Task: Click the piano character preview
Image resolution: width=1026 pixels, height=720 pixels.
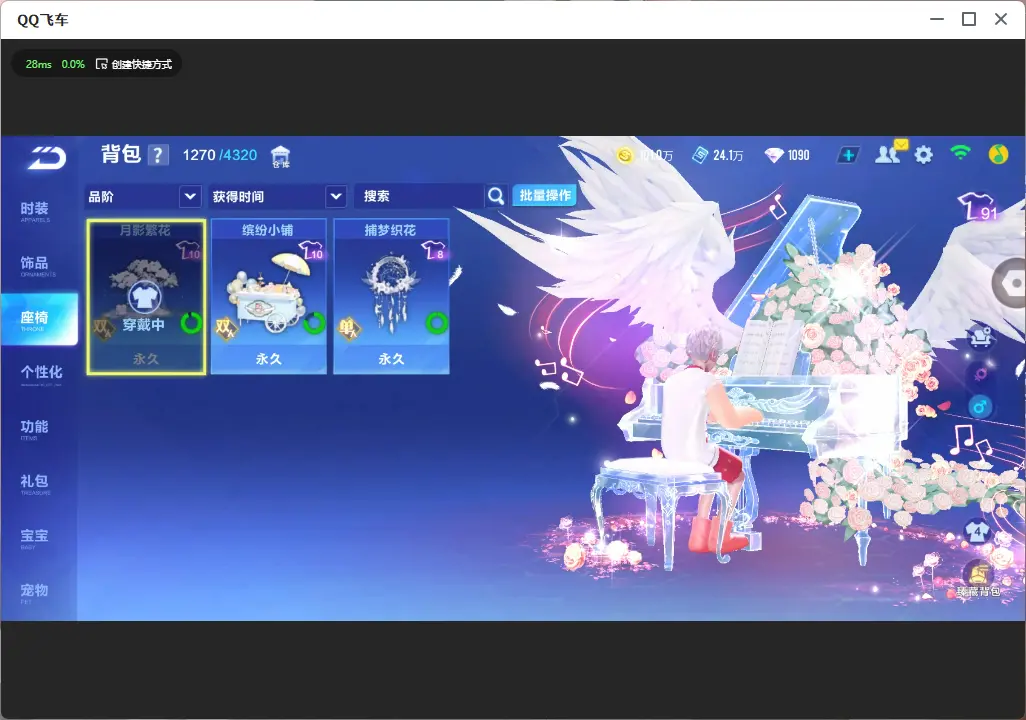Action: pos(752,393)
